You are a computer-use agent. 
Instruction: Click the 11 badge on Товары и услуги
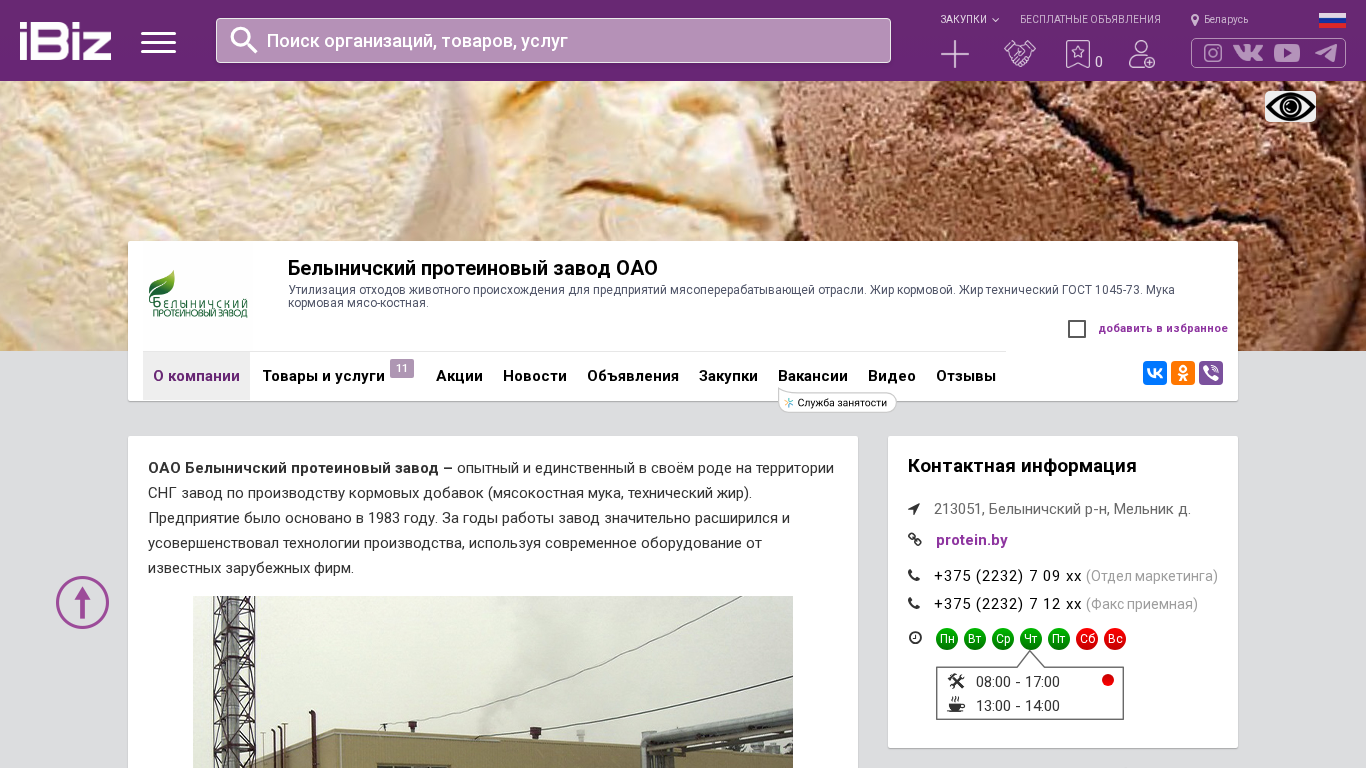[x=402, y=368]
